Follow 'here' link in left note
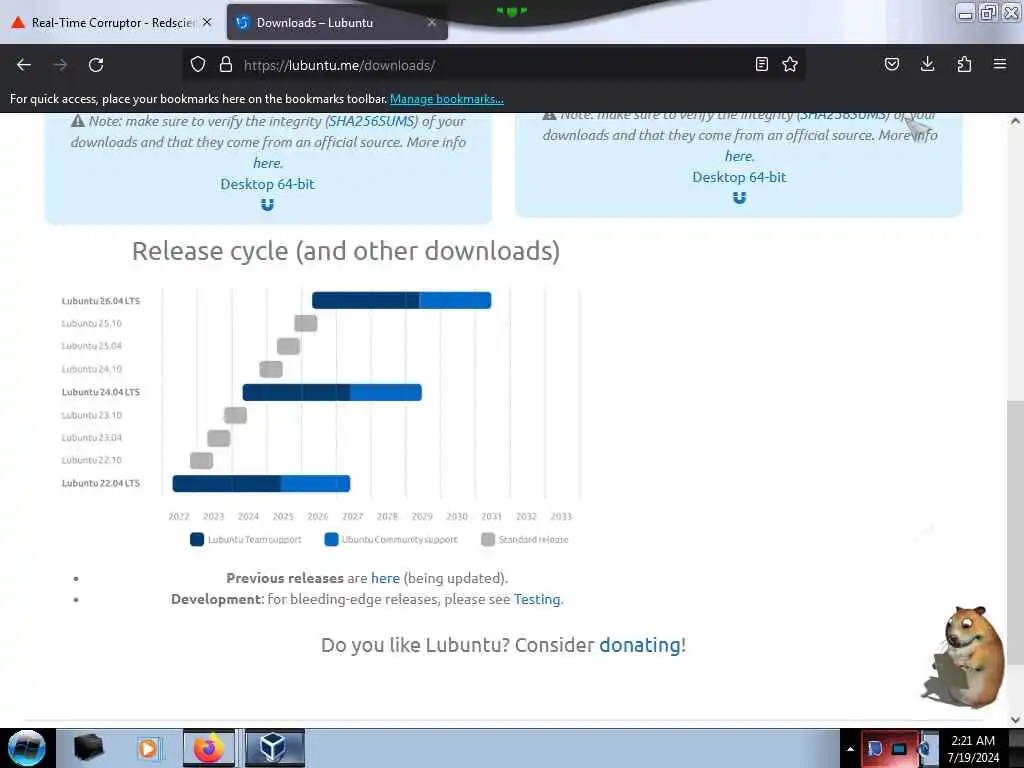This screenshot has width=1024, height=768. [x=267, y=163]
